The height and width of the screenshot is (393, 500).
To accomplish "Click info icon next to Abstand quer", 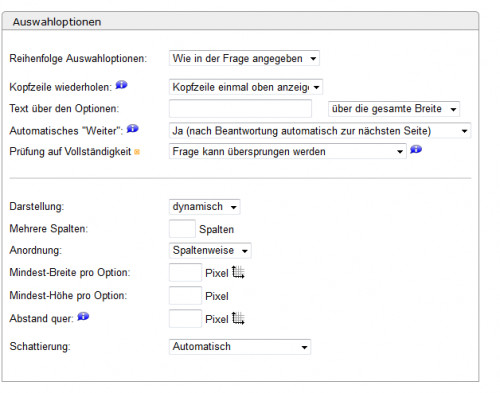I will tap(83, 316).
